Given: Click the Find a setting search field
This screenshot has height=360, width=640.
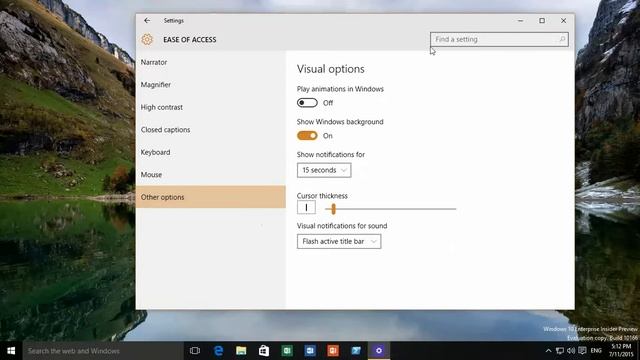Looking at the screenshot, I should pyautogui.click(x=499, y=40).
